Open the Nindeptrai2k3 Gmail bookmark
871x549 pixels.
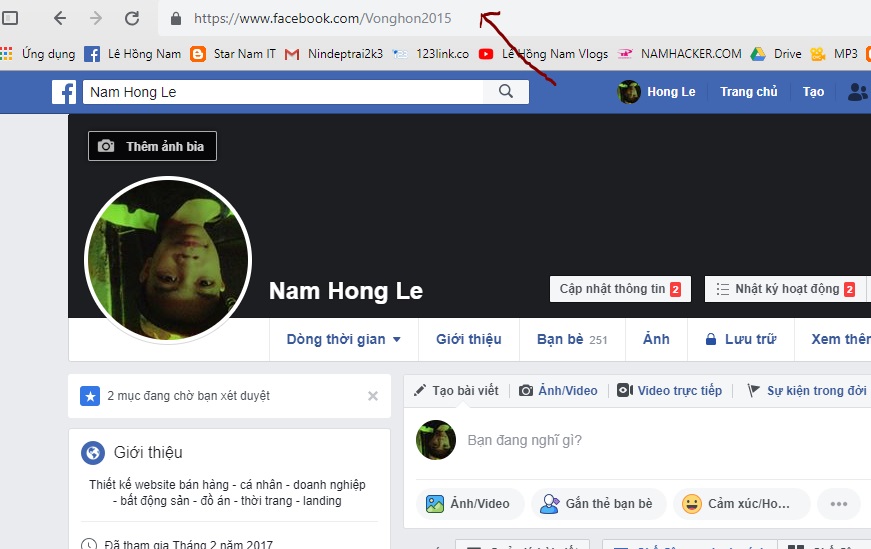(x=333, y=54)
